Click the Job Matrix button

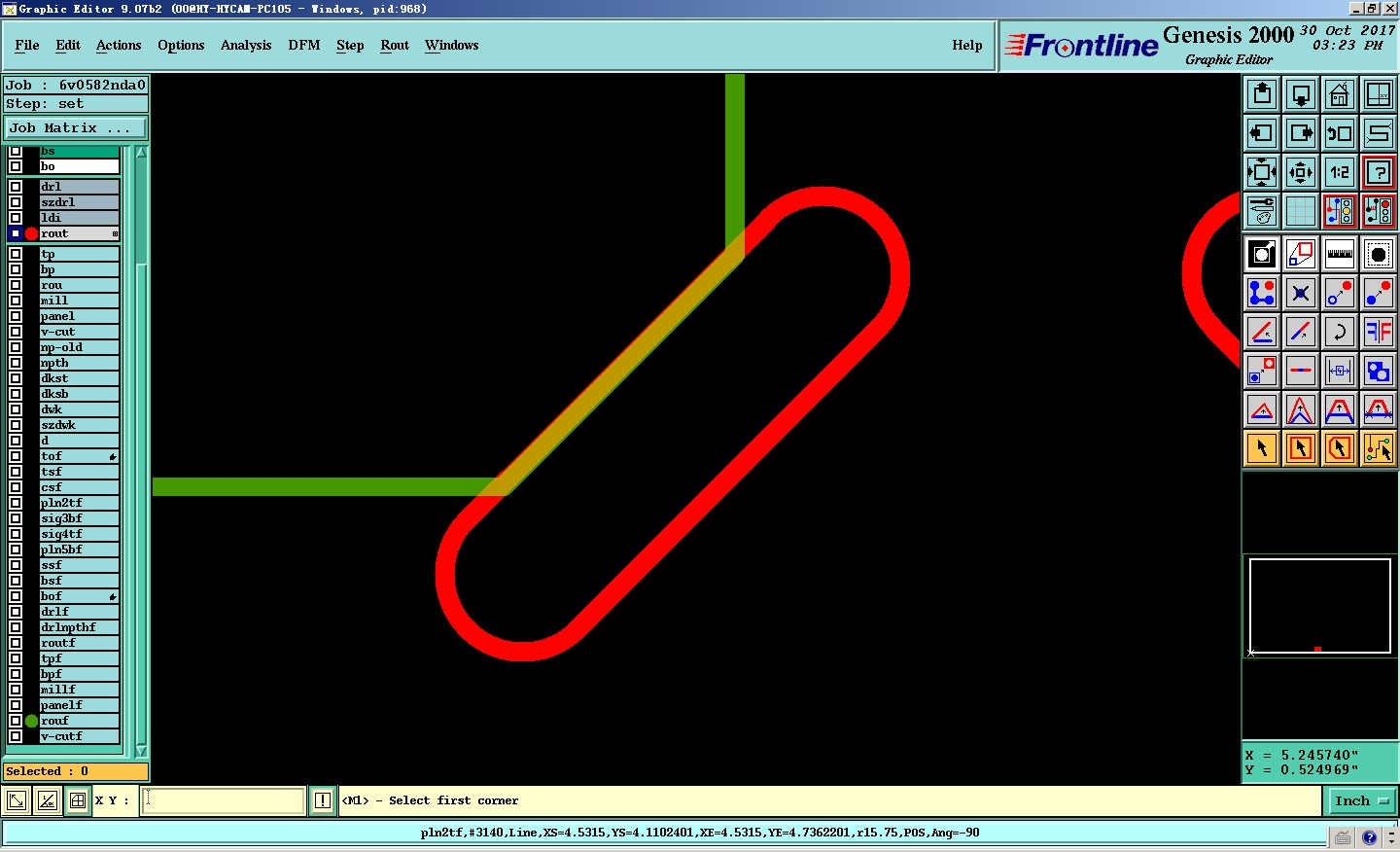click(x=76, y=128)
